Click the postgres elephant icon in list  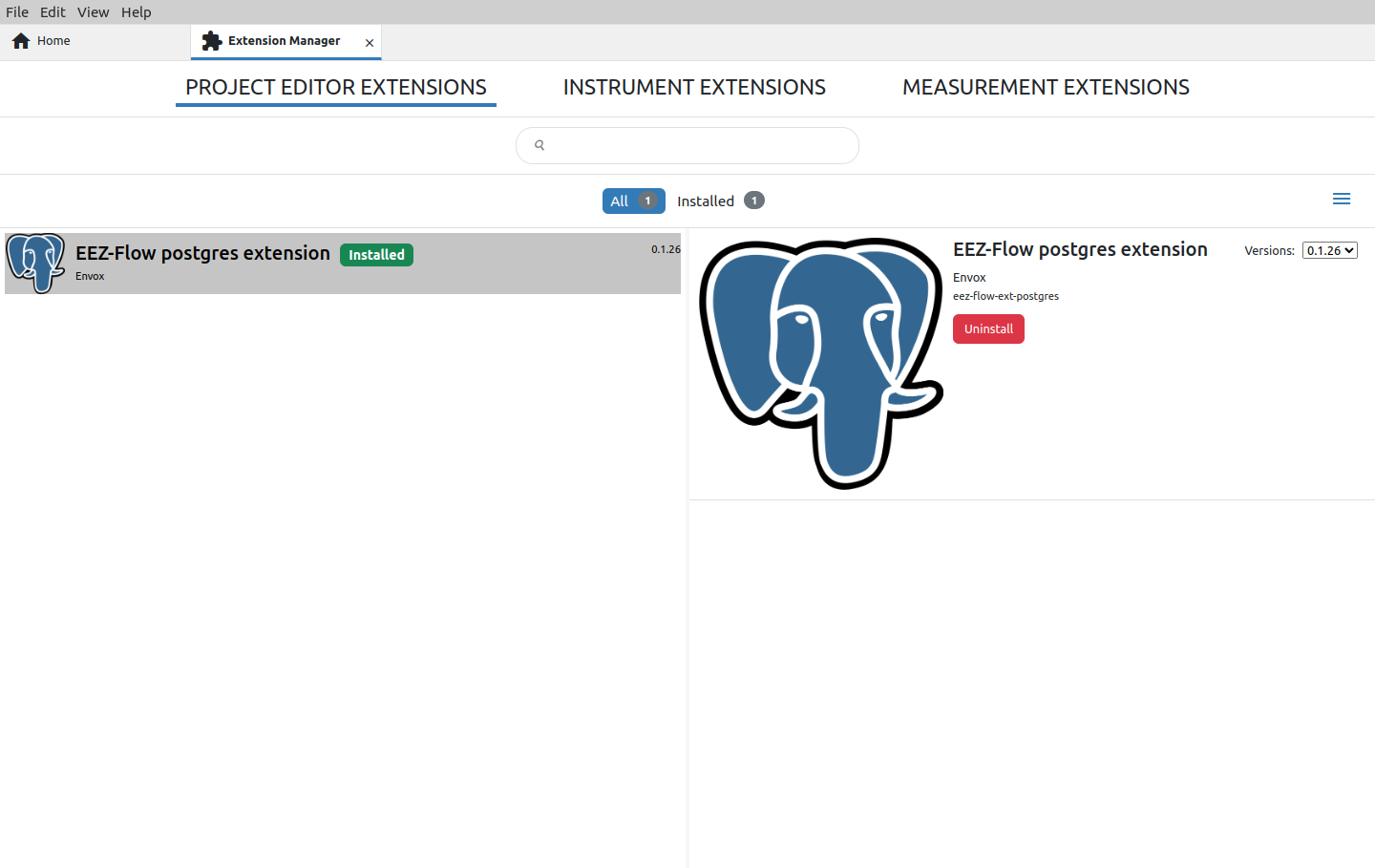tap(35, 264)
